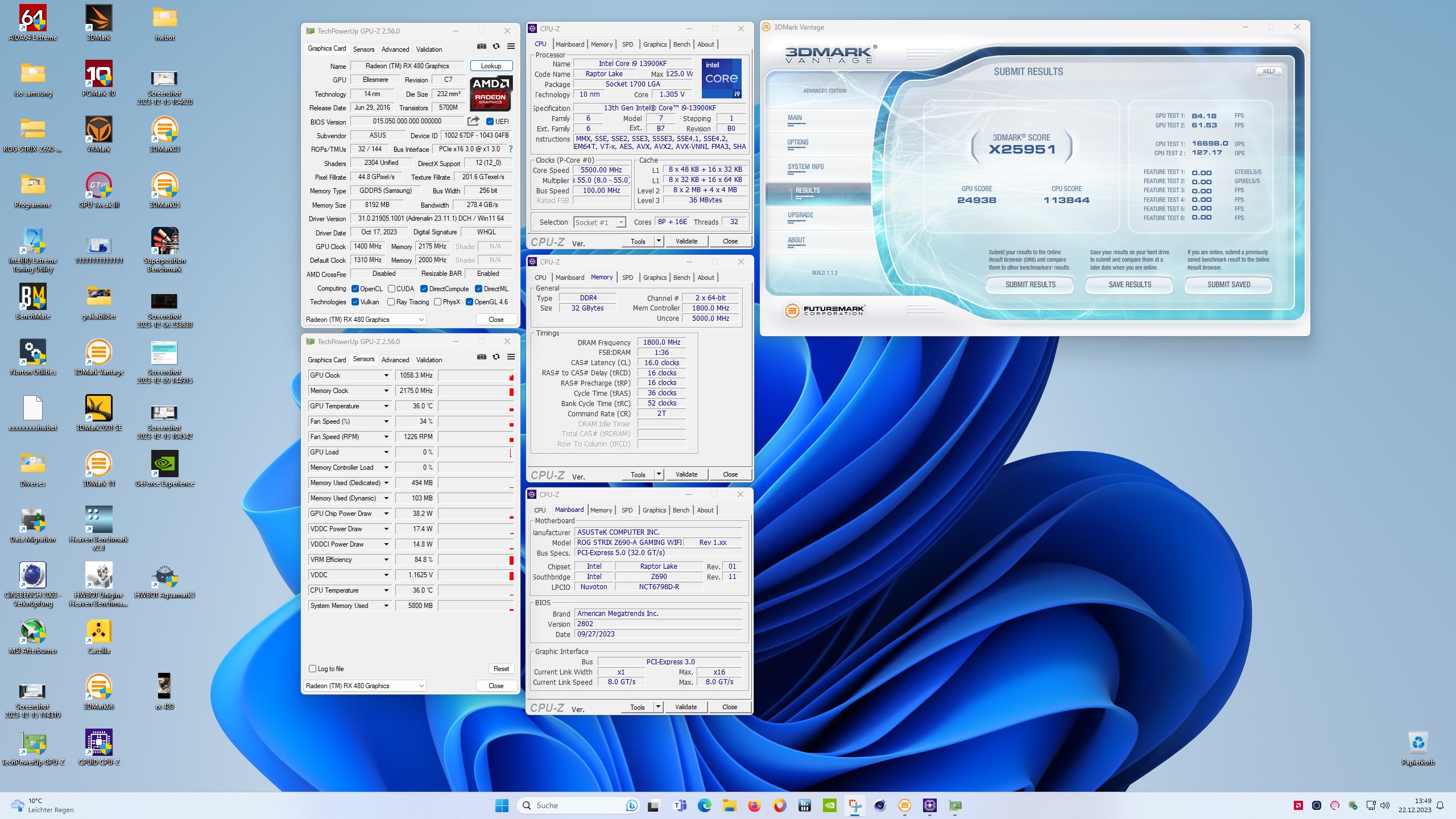Open hamburger menu in top GPU-Z window
The image size is (1456, 819).
511,46
